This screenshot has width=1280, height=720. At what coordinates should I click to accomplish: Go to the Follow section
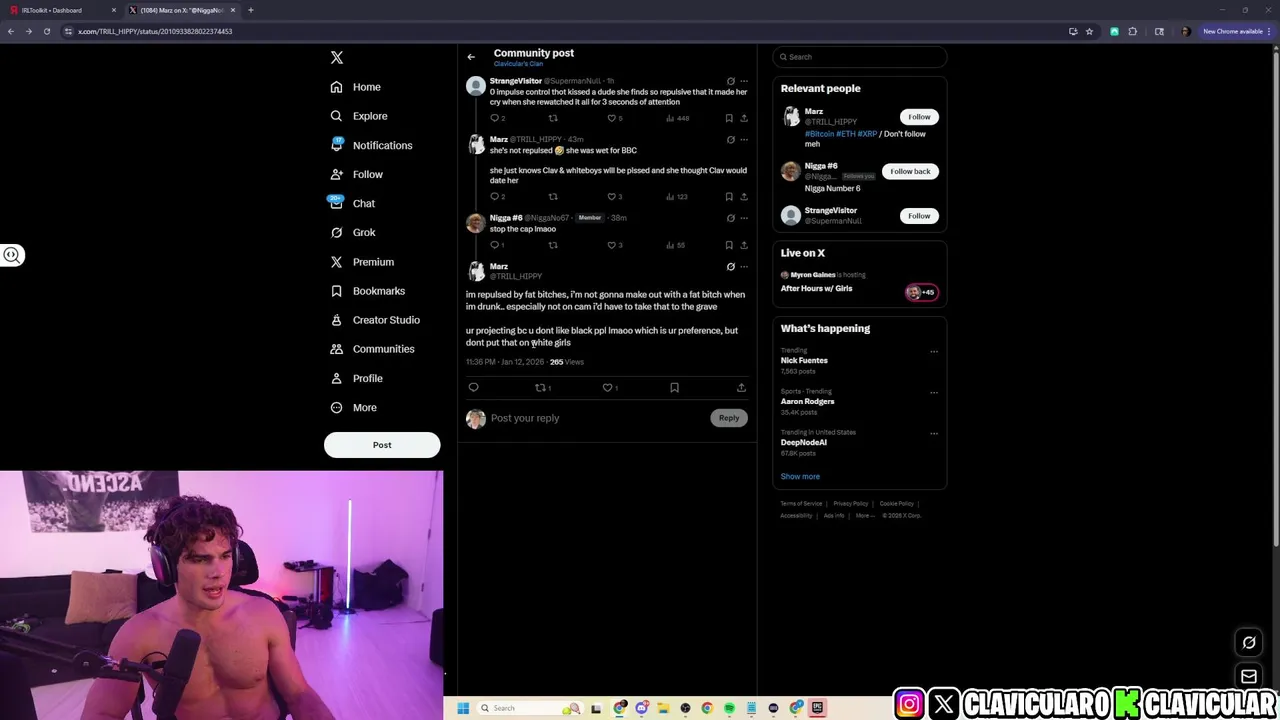pyautogui.click(x=357, y=174)
